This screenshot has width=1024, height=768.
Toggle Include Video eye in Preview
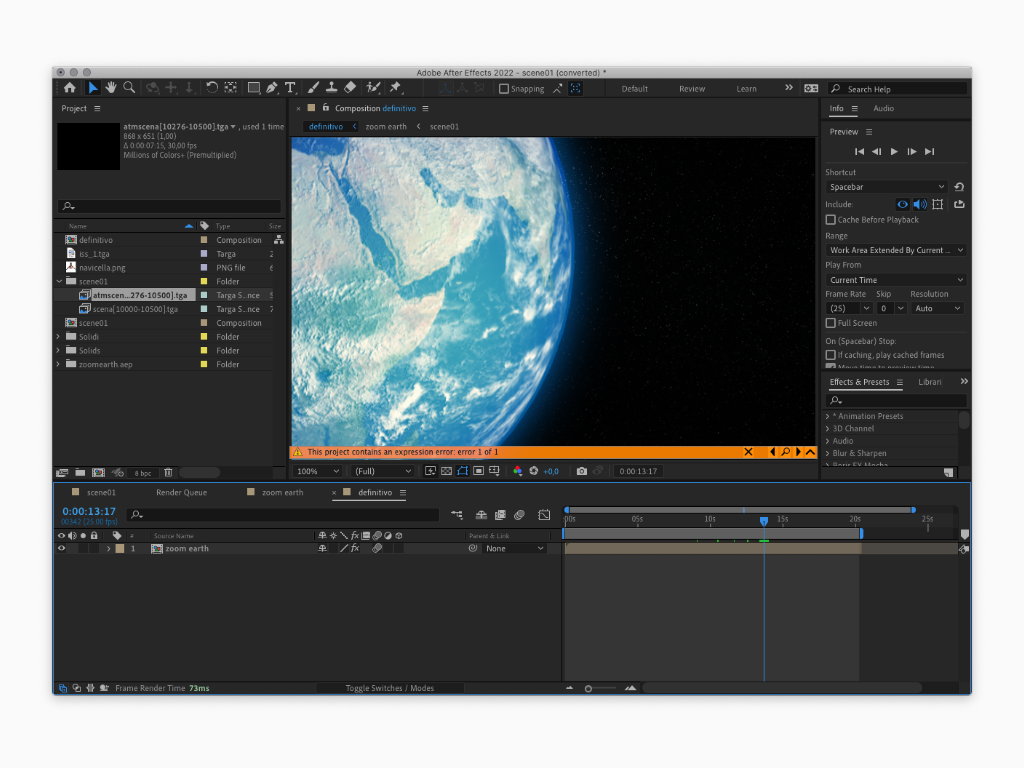[x=903, y=204]
